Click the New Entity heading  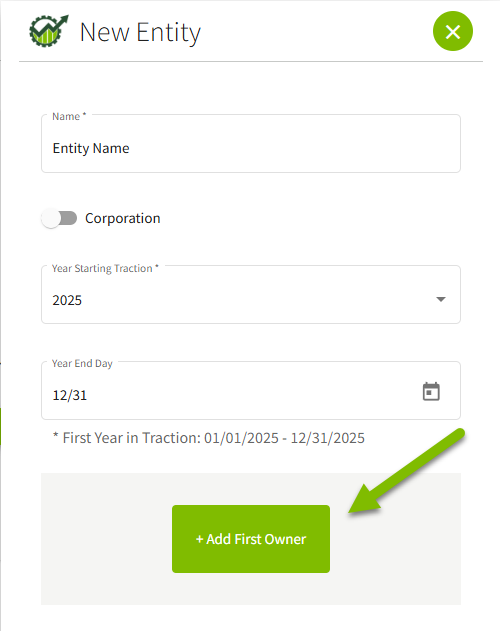point(140,32)
